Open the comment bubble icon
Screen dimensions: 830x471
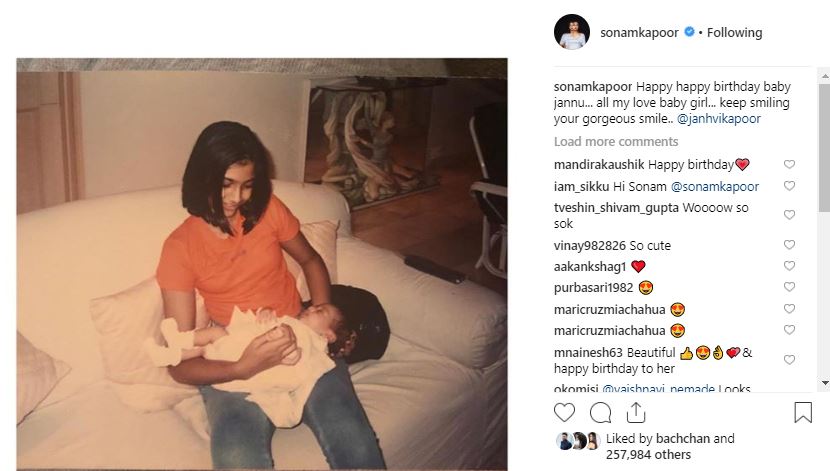[x=600, y=413]
